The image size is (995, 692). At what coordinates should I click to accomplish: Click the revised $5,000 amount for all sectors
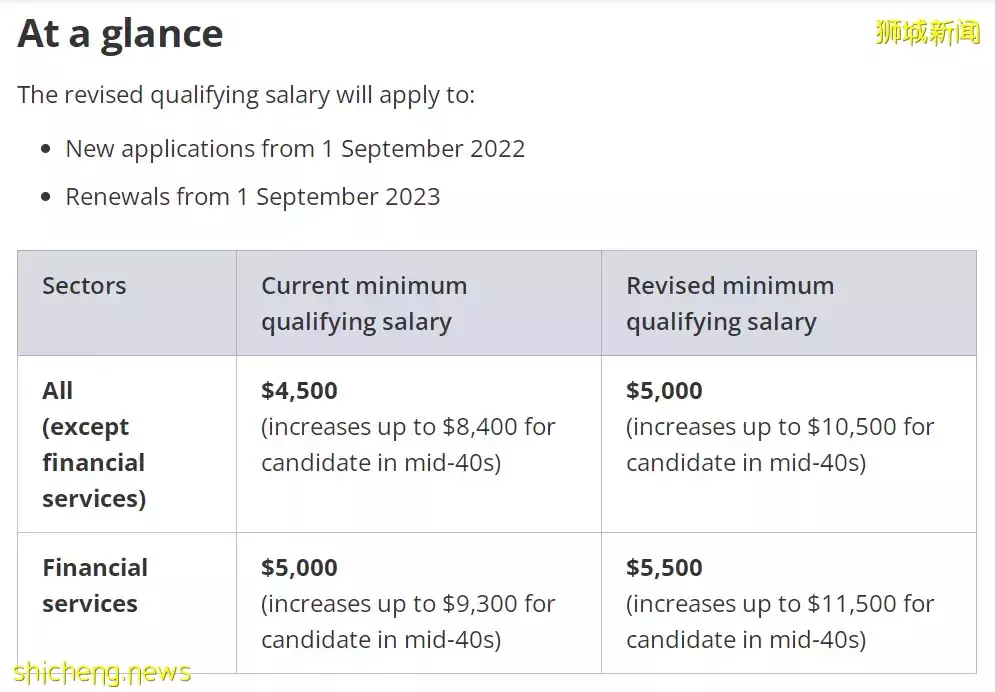tap(664, 390)
